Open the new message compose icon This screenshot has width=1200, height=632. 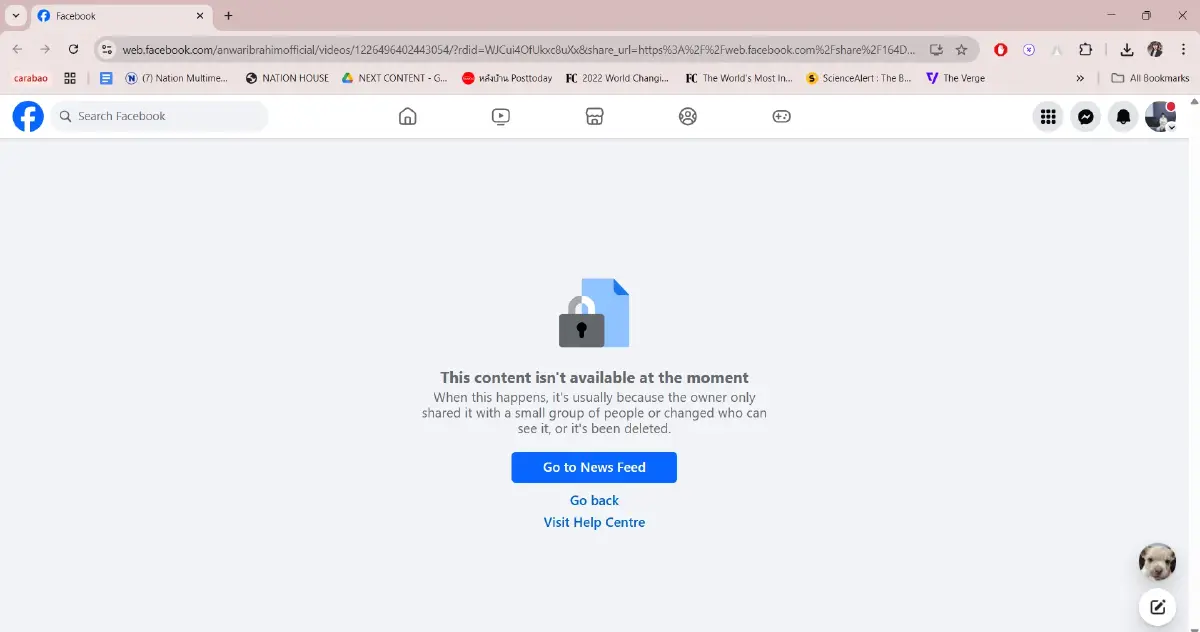pos(1157,606)
